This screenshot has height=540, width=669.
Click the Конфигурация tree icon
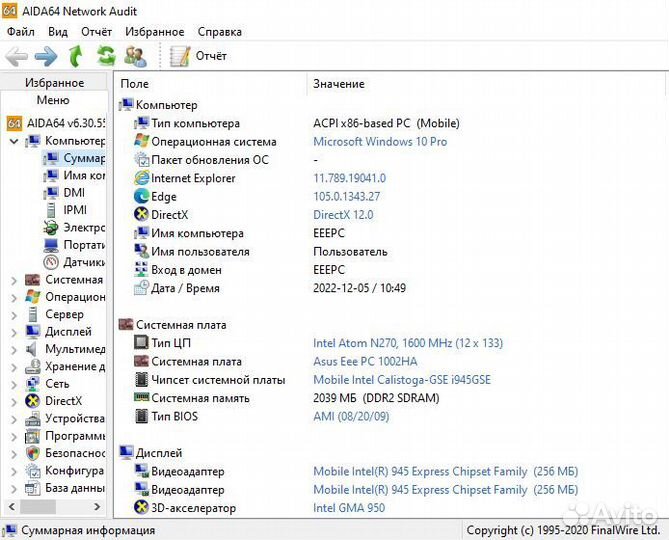click(32, 471)
